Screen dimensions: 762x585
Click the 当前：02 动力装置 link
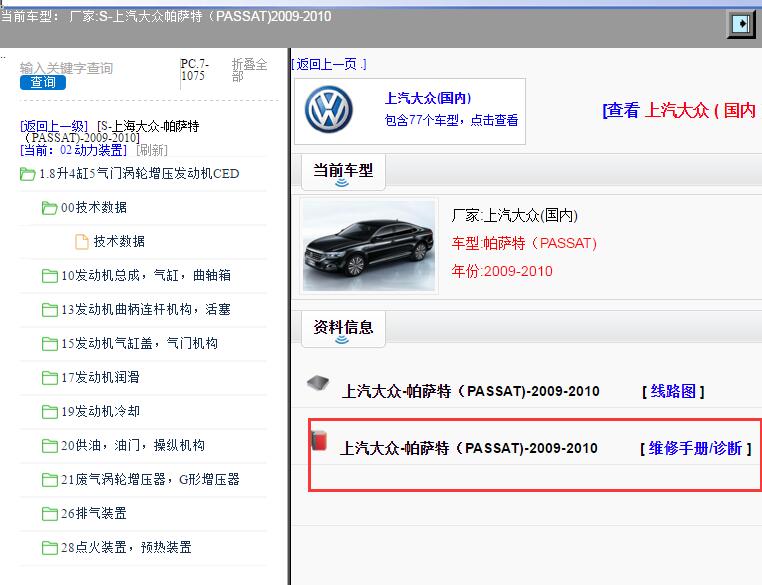tap(73, 150)
